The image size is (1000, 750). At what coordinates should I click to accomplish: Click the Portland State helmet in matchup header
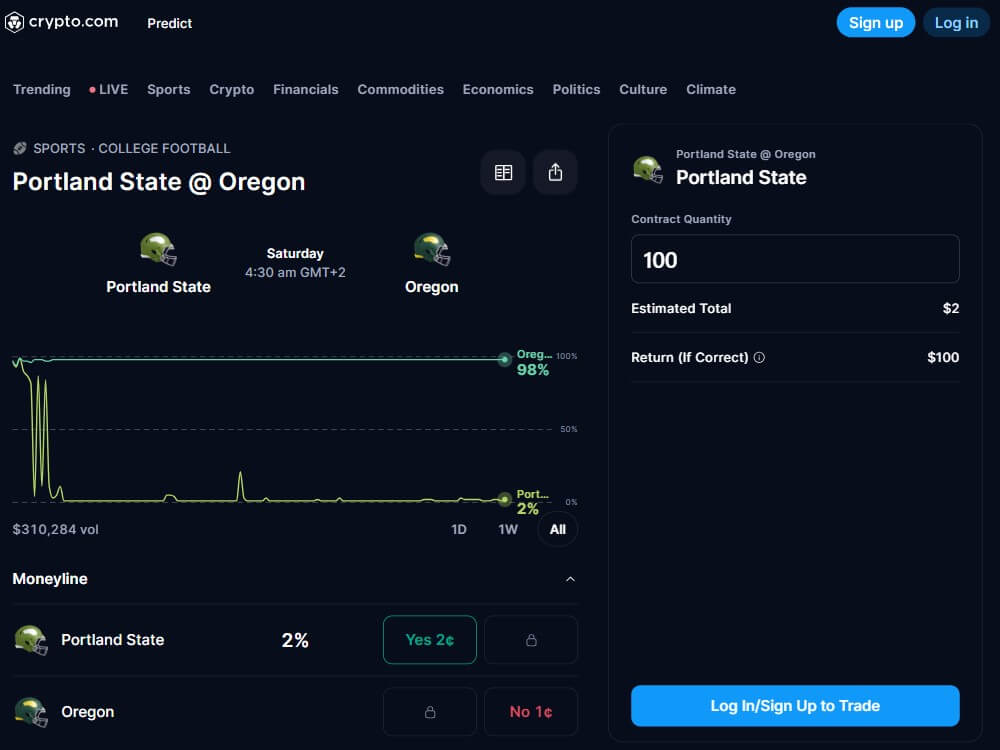[158, 249]
